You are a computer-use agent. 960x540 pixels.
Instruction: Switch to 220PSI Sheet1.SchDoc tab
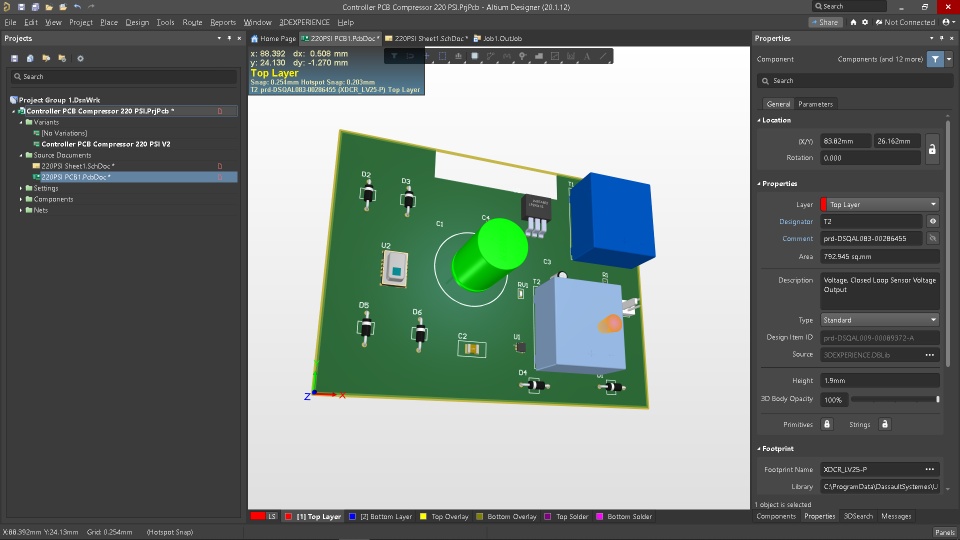427,39
